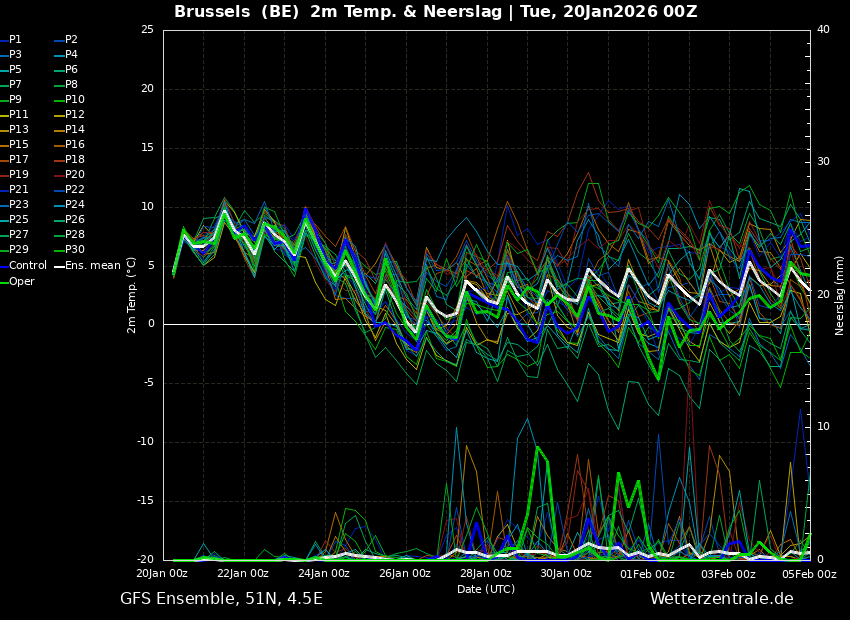
Task: Click the P1 legend entry
Action: pyautogui.click(x=11, y=40)
